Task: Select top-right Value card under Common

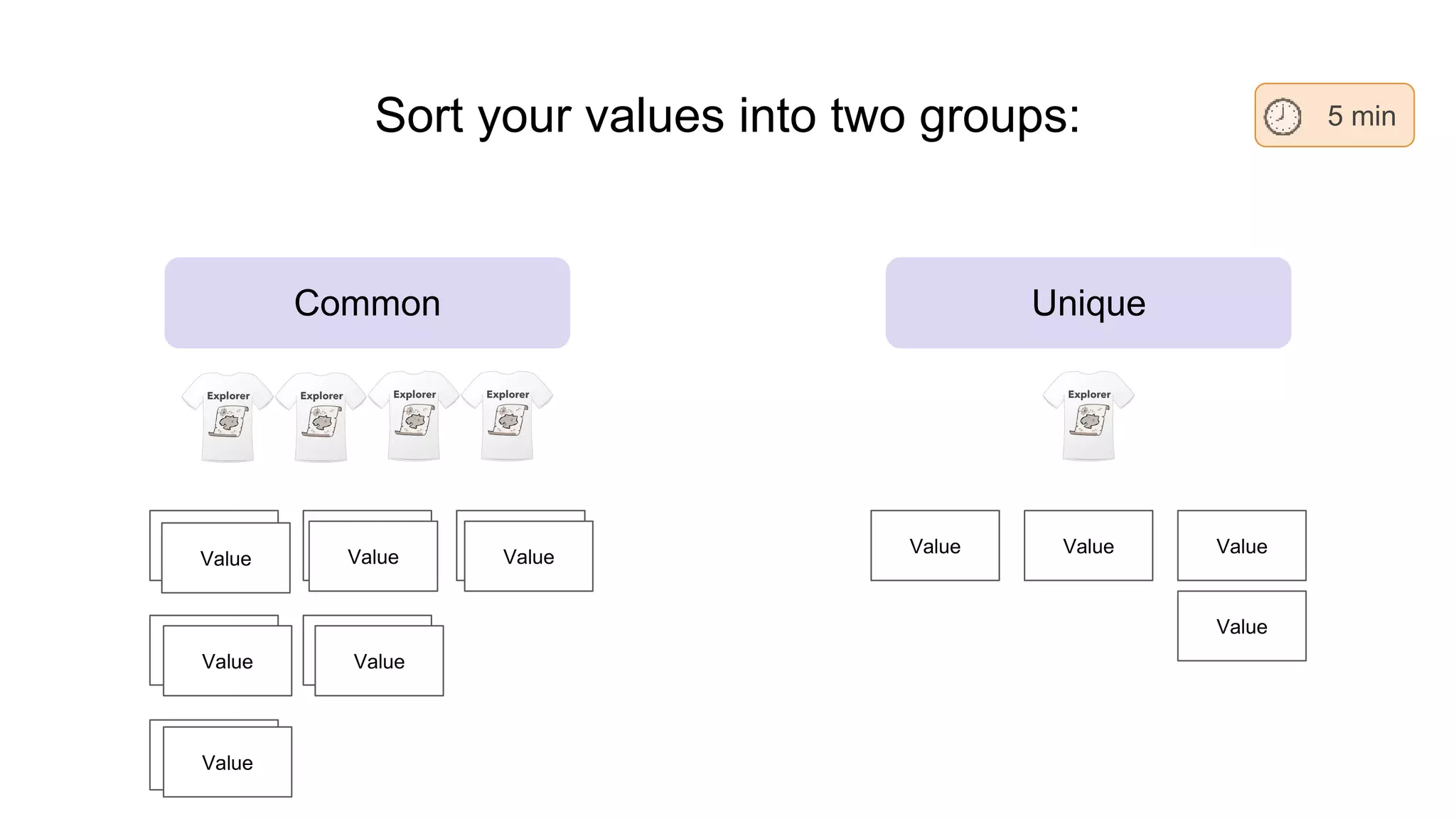Action: pyautogui.click(x=528, y=557)
